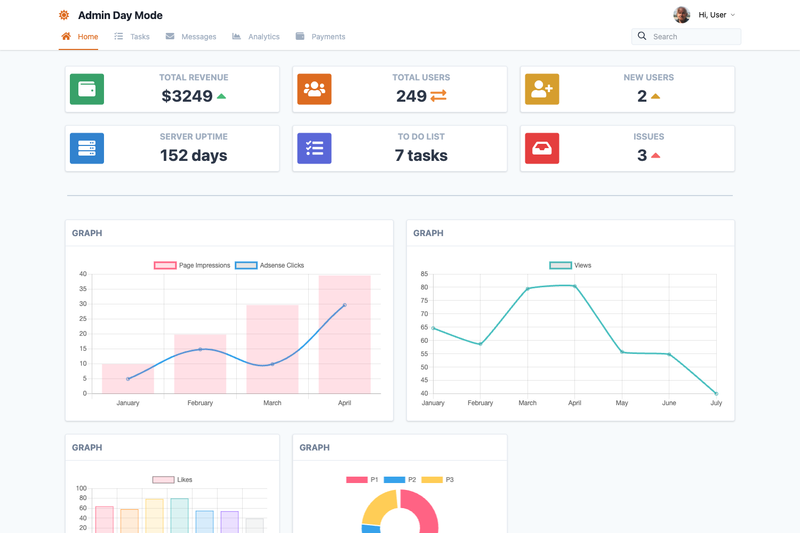Viewport: 800px width, 533px height.
Task: Click the $3249 revenue value
Action: (x=187, y=96)
